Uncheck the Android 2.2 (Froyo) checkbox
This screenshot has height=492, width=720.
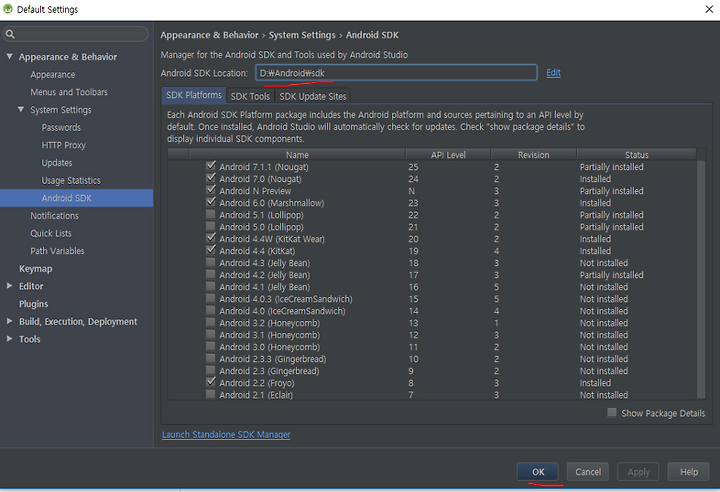coord(211,382)
